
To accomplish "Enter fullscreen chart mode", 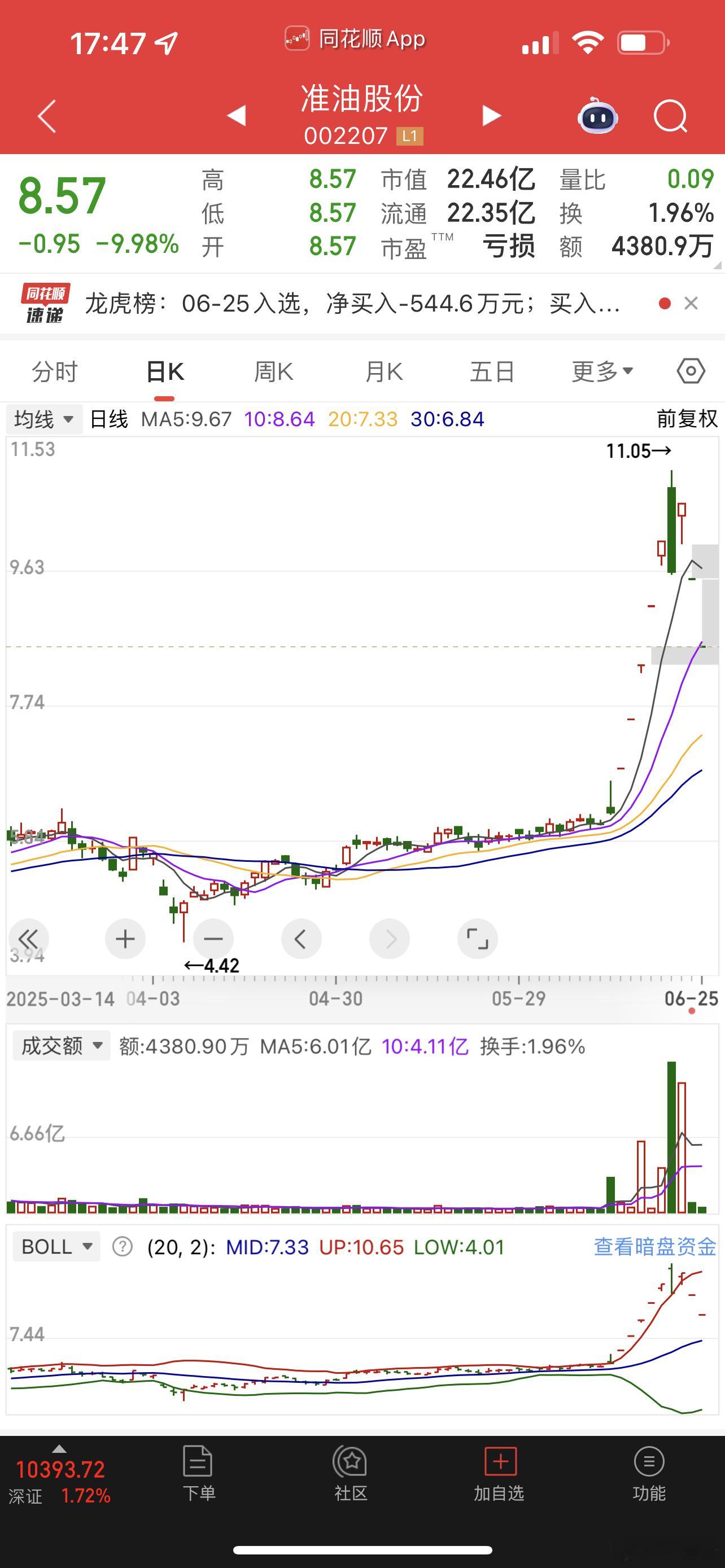I will pos(477,939).
